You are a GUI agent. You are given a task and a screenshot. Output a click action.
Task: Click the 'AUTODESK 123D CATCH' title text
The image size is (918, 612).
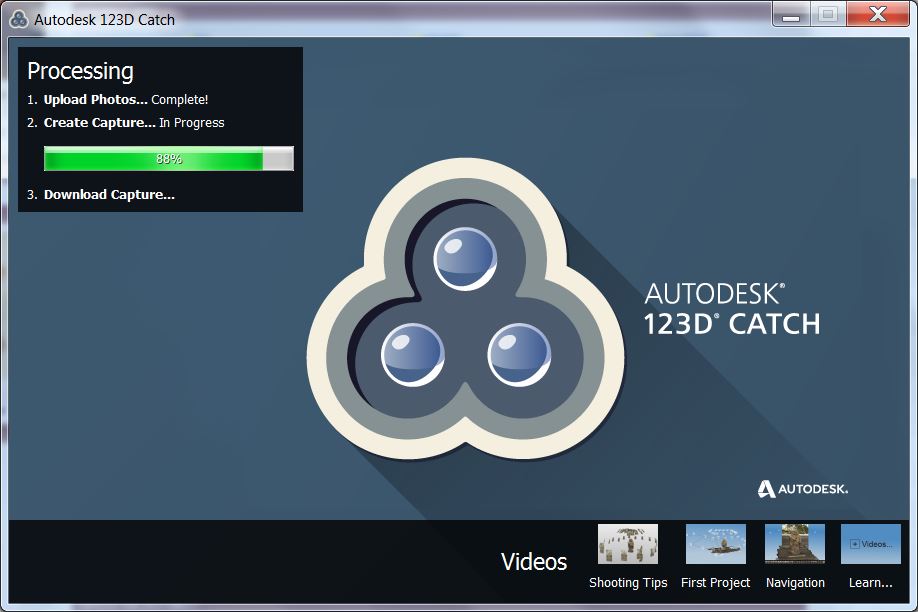click(732, 309)
